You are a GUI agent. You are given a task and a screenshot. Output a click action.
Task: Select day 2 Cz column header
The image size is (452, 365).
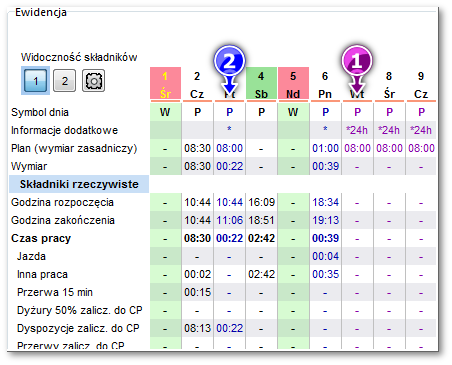tap(197, 84)
